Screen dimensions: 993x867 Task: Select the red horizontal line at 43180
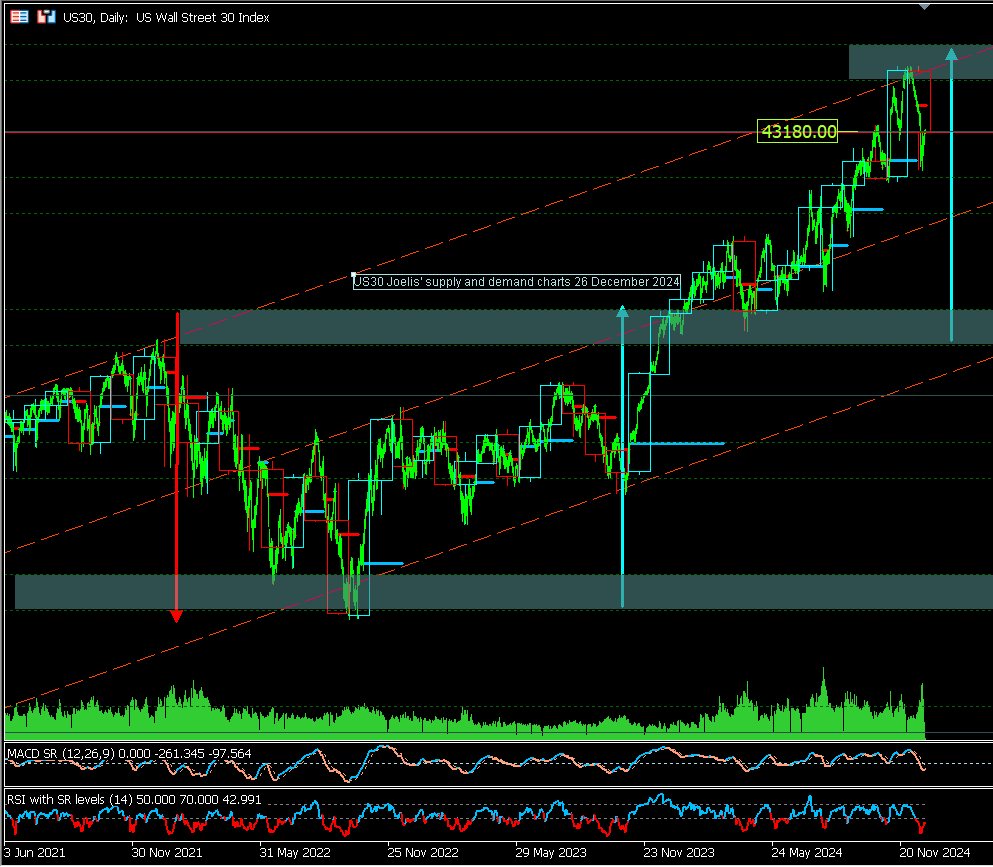point(400,132)
